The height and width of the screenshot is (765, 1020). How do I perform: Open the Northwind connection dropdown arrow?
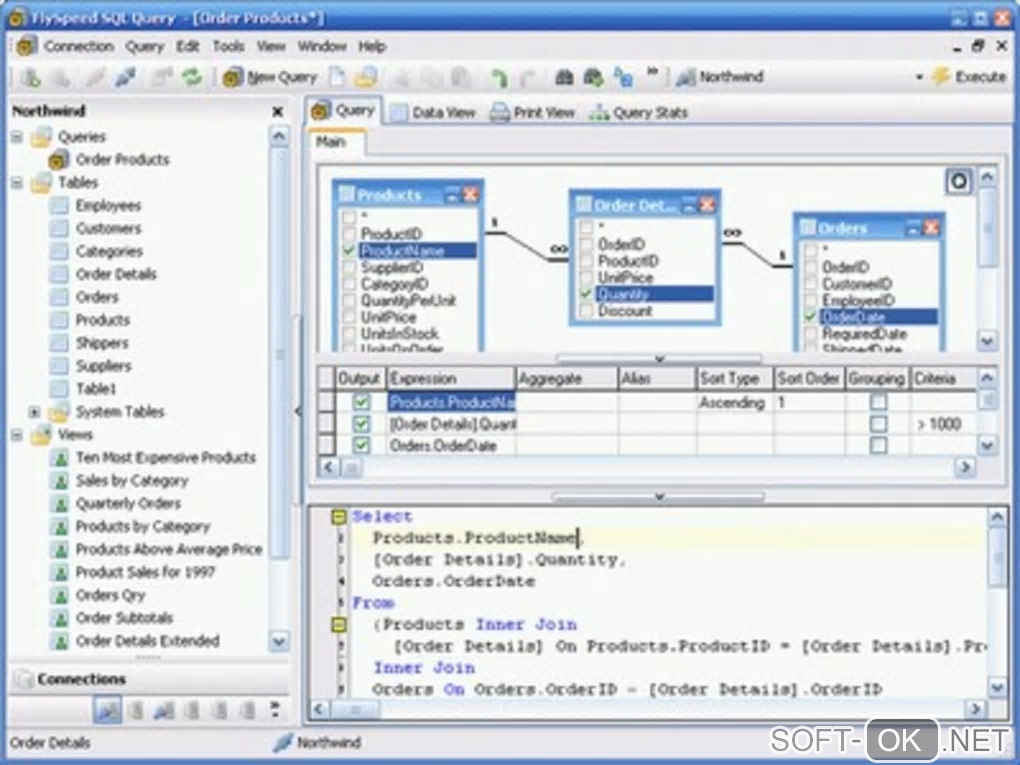click(919, 77)
